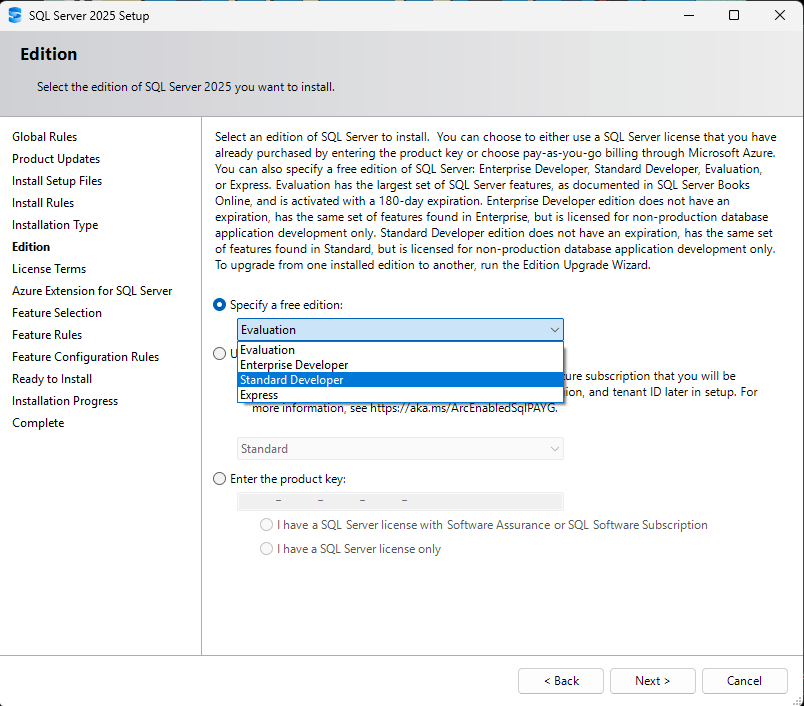Select the 'Enter the product key' radio button
This screenshot has width=804, height=706.
tap(220, 479)
